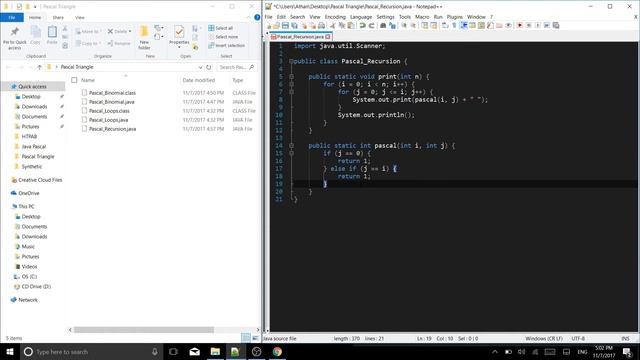Collapse the Pascal_Recursion class fold marker

(x=291, y=61)
